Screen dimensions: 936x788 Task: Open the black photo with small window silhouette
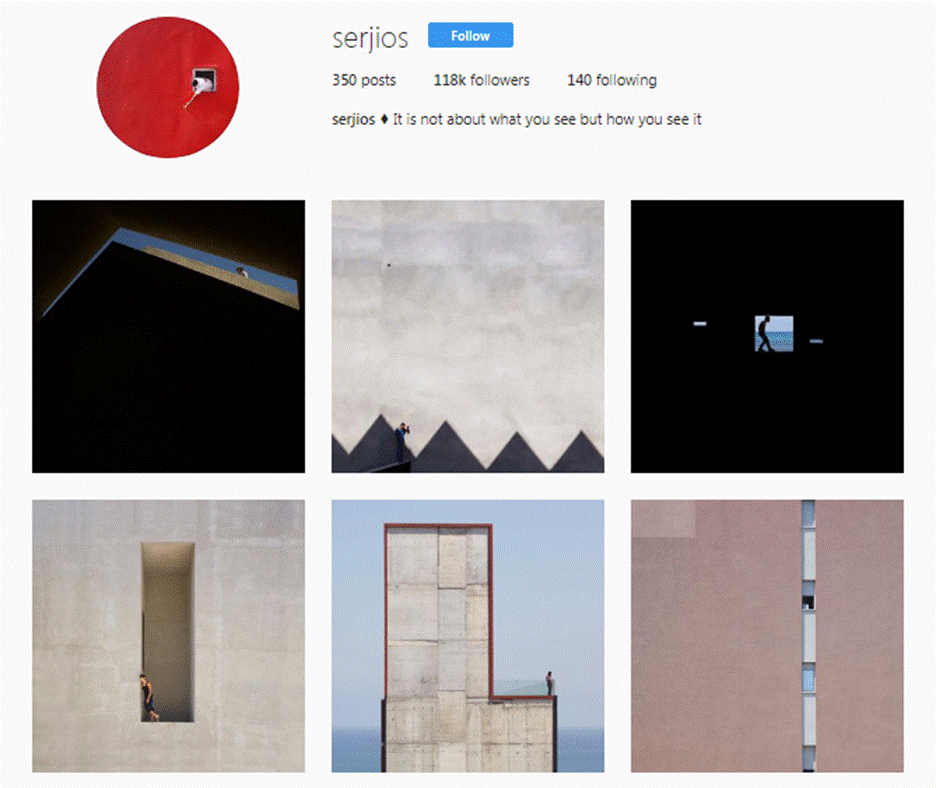(x=767, y=337)
